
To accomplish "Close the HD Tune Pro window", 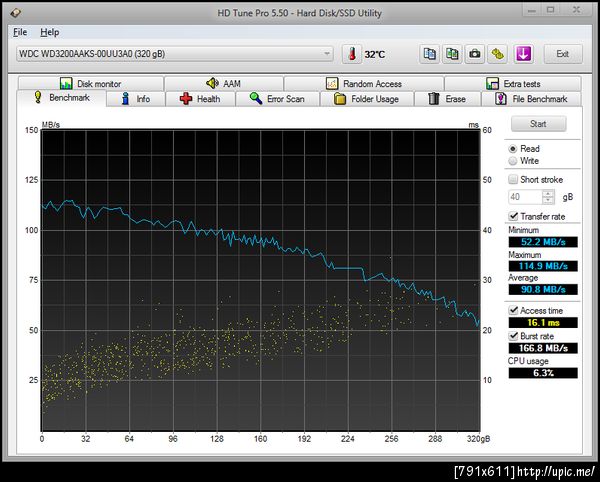I will pyautogui.click(x=576, y=10).
